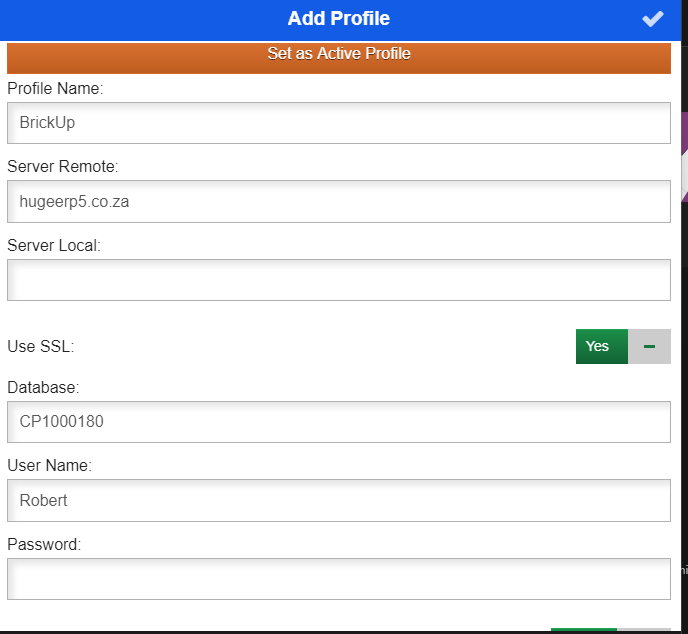The image size is (688, 634).
Task: Click the Password label
Action: coord(44,544)
